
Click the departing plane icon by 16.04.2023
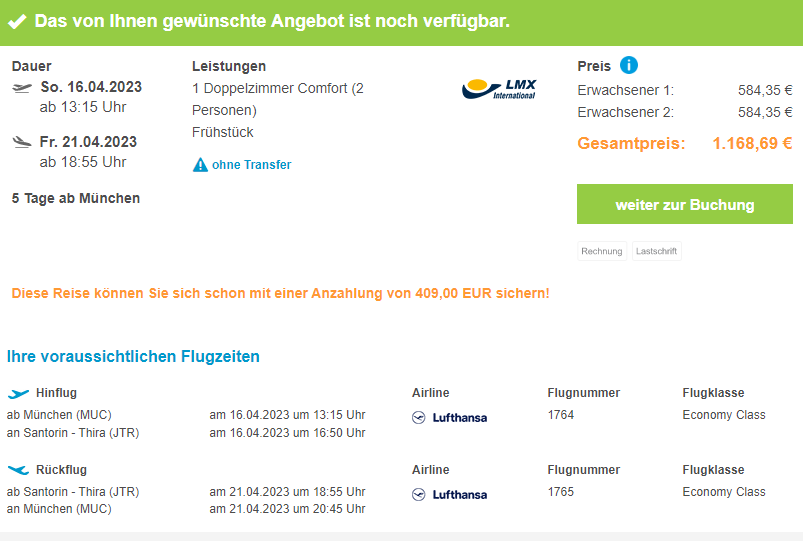click(22, 88)
